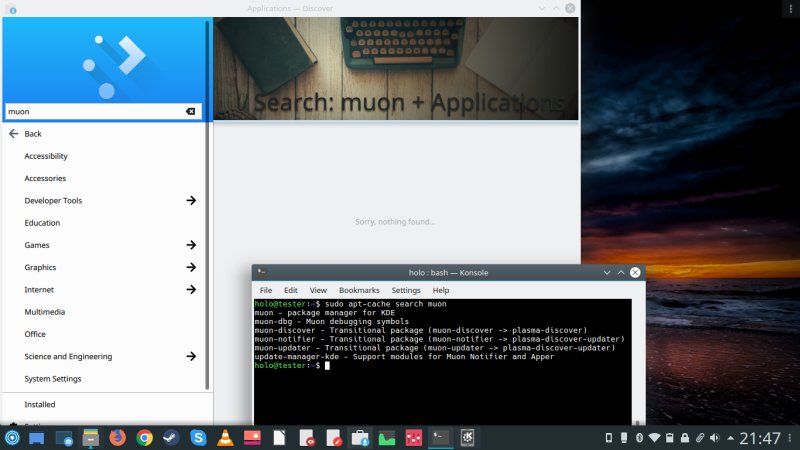Click the Bluetooth tray icon
Screen dimensions: 800x450
pos(638,438)
